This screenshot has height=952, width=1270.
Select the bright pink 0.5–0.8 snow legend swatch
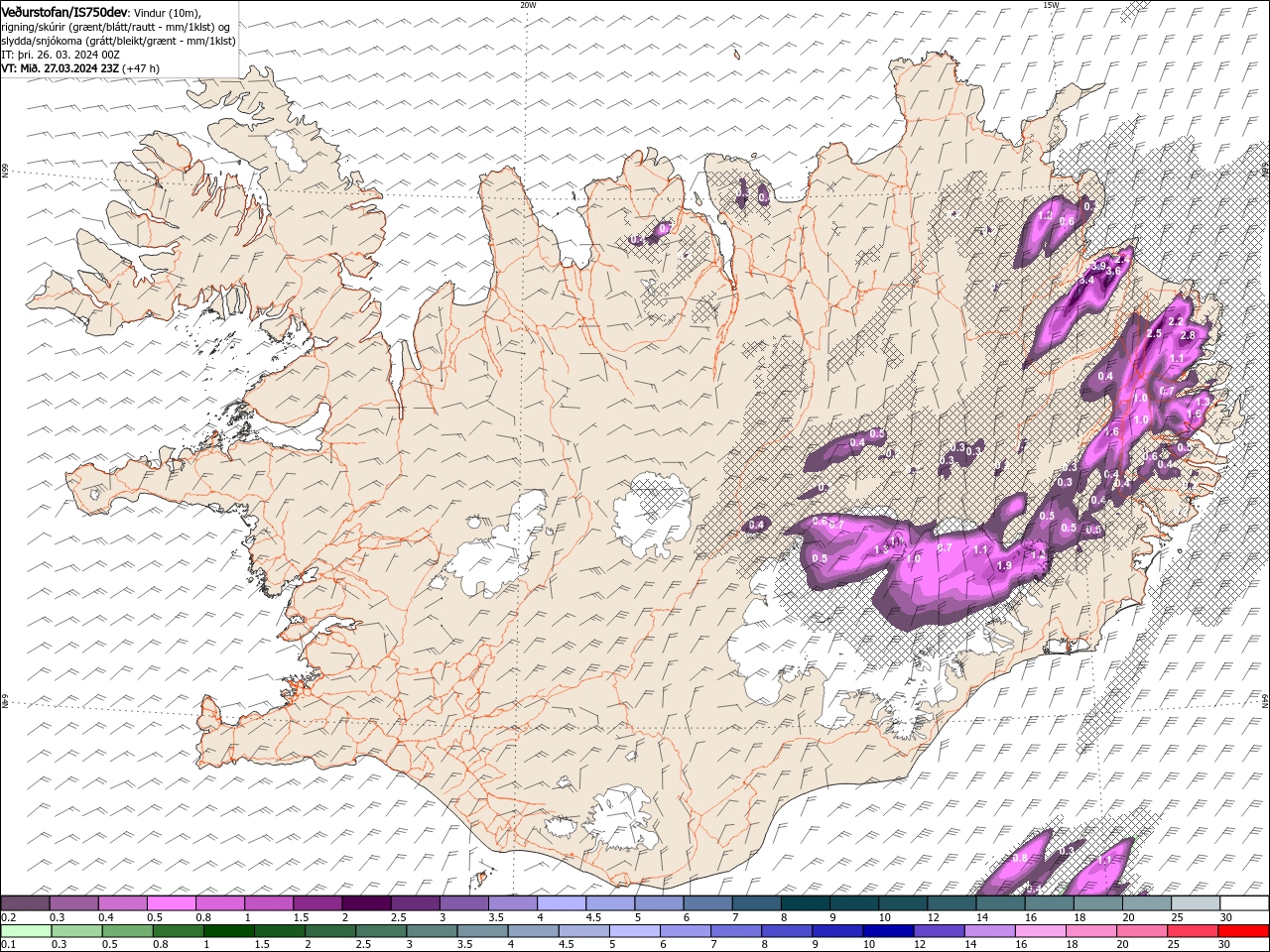pyautogui.click(x=172, y=903)
